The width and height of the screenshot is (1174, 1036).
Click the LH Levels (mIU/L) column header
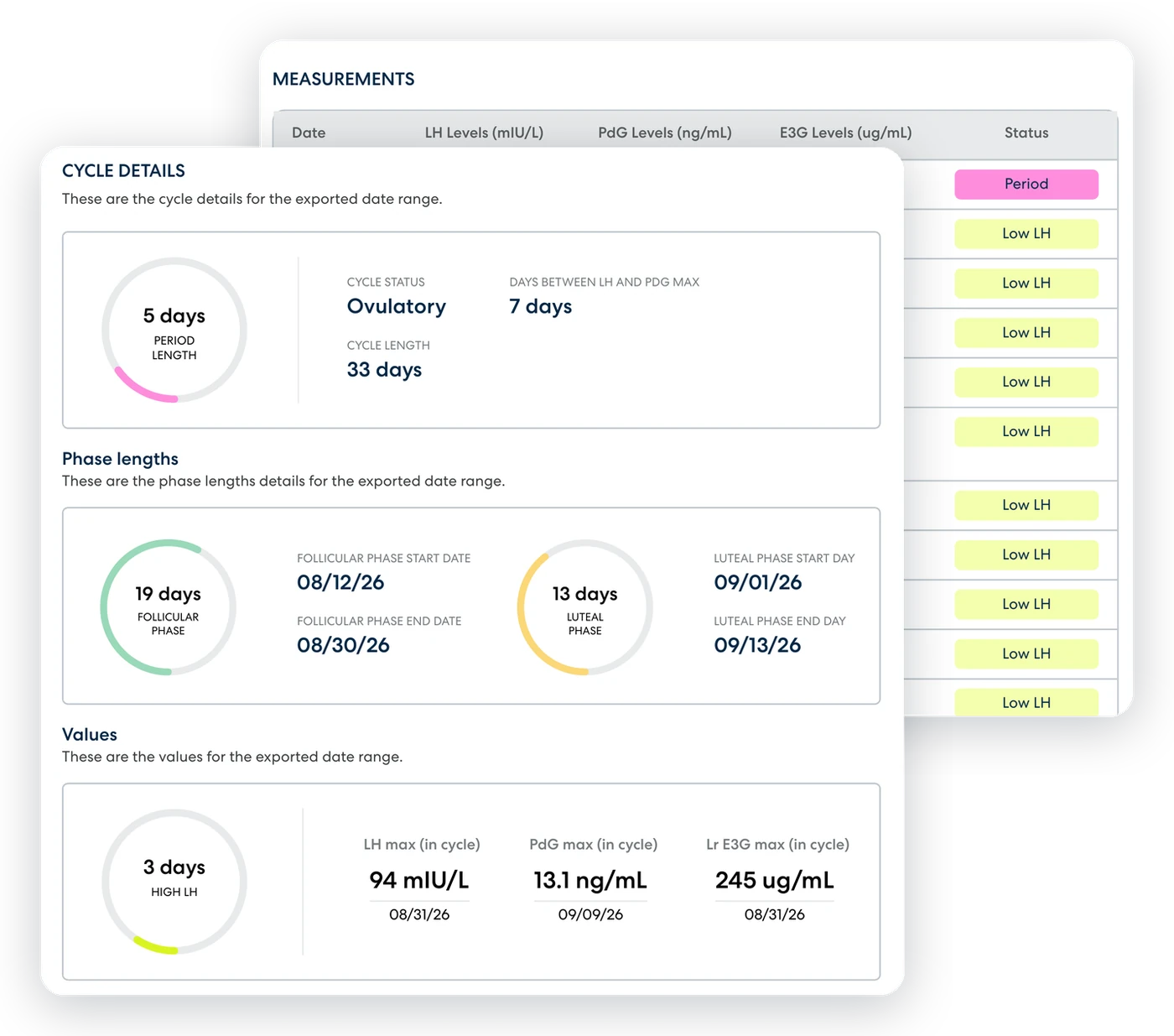click(484, 133)
